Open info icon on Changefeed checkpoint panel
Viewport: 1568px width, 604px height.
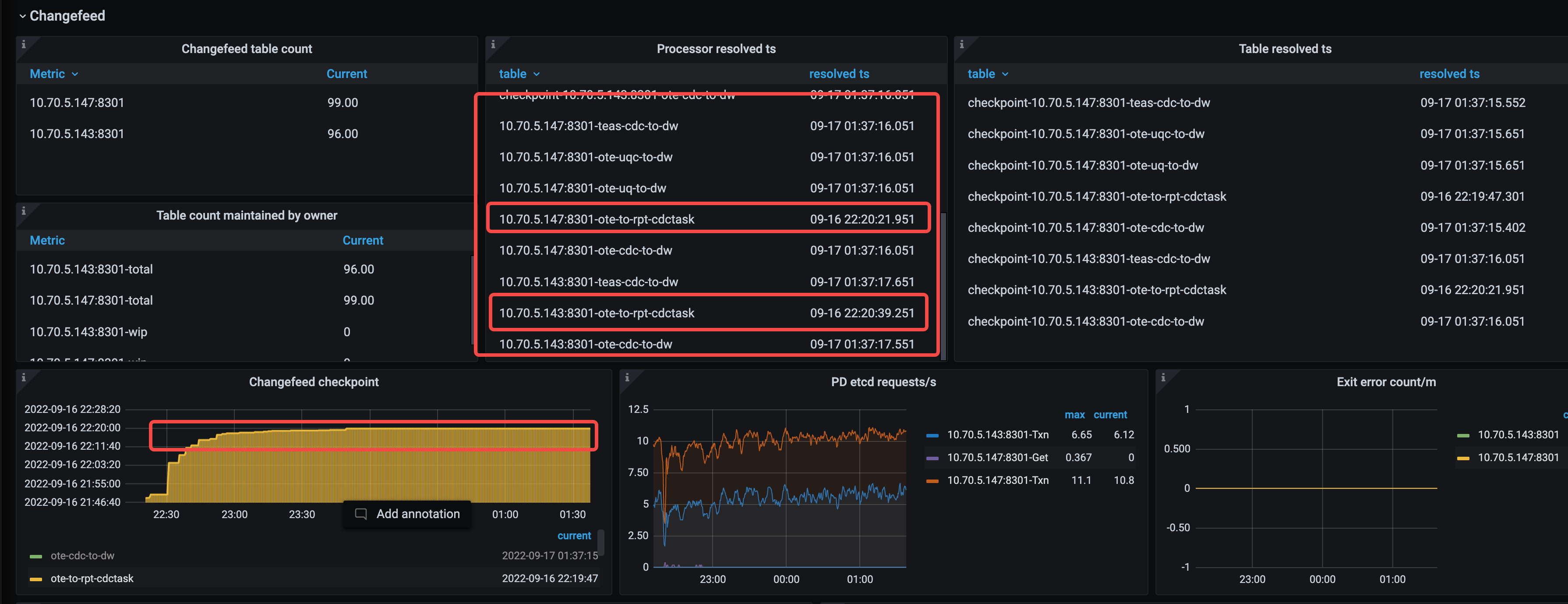pyautogui.click(x=24, y=377)
